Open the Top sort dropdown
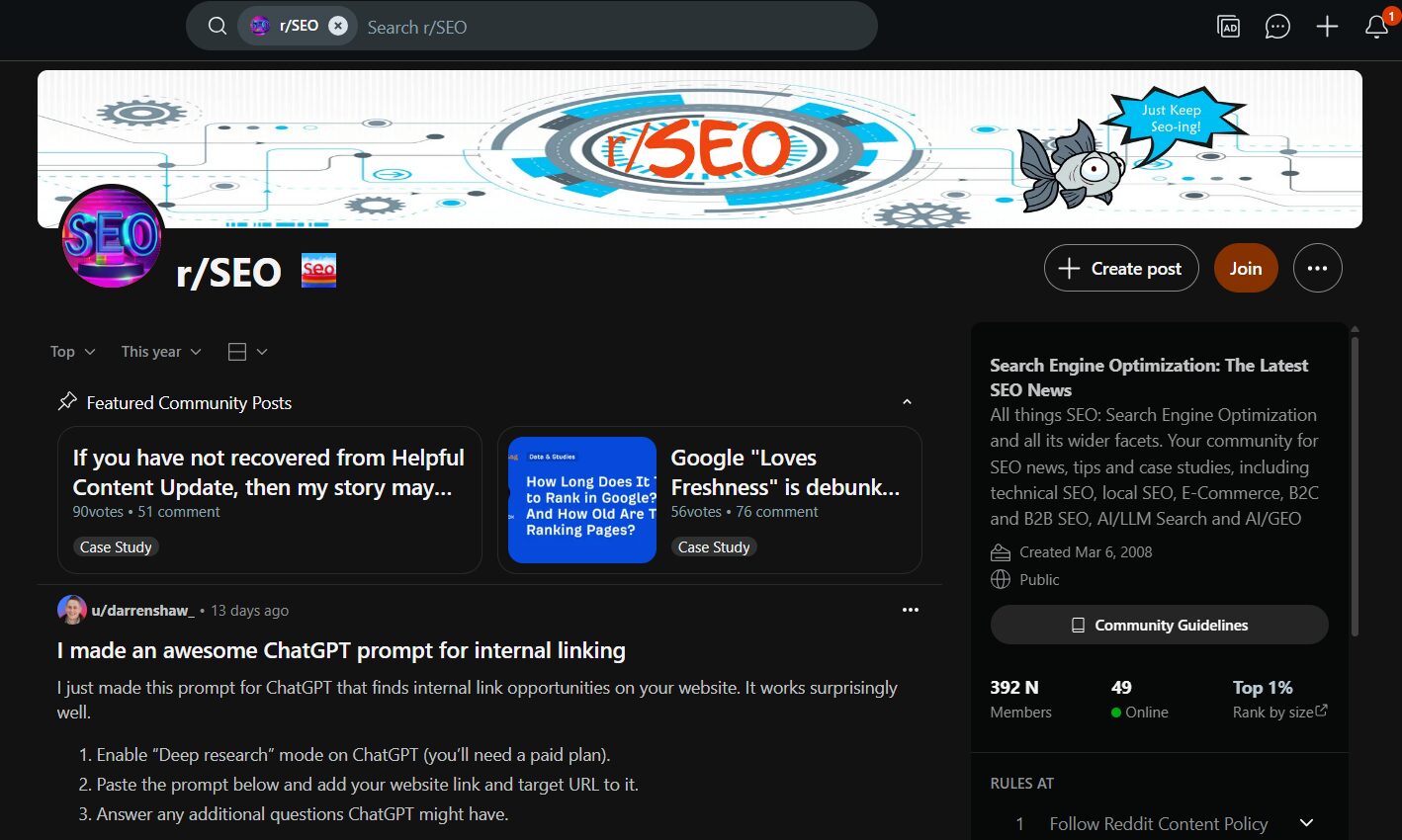The image size is (1402, 840). 73,352
